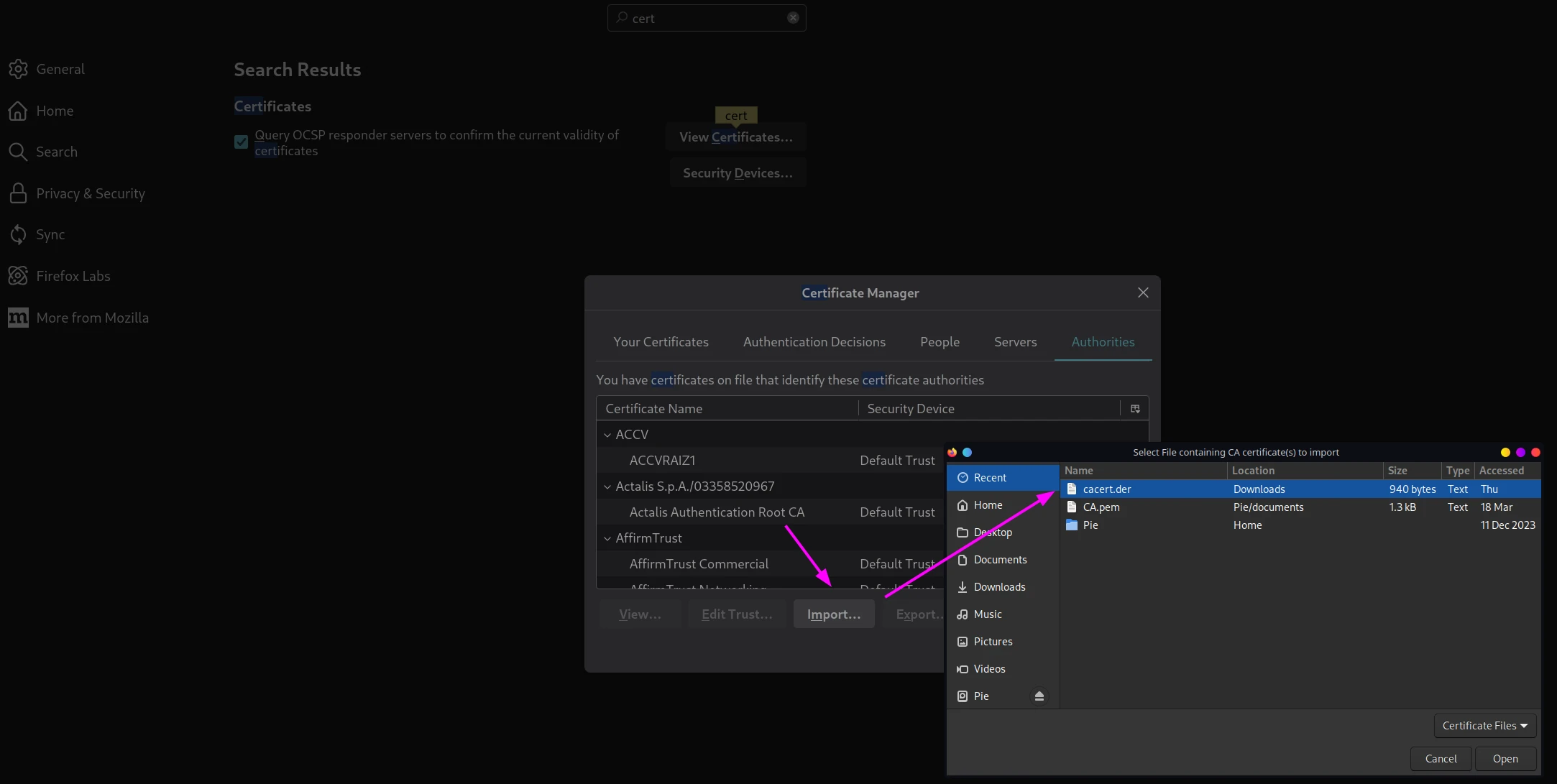The width and height of the screenshot is (1557, 784).
Task: Click the Import... button
Action: pyautogui.click(x=833, y=614)
